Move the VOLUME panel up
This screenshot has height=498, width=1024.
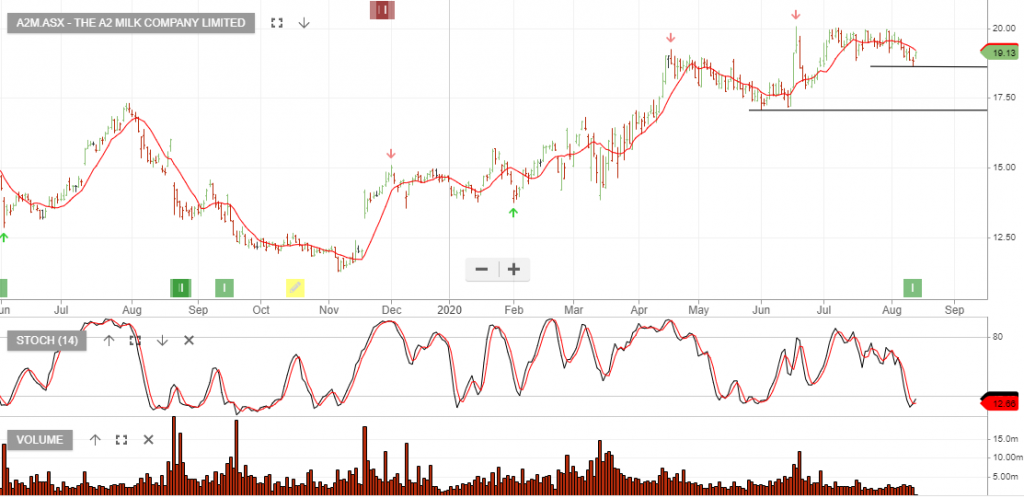95,440
